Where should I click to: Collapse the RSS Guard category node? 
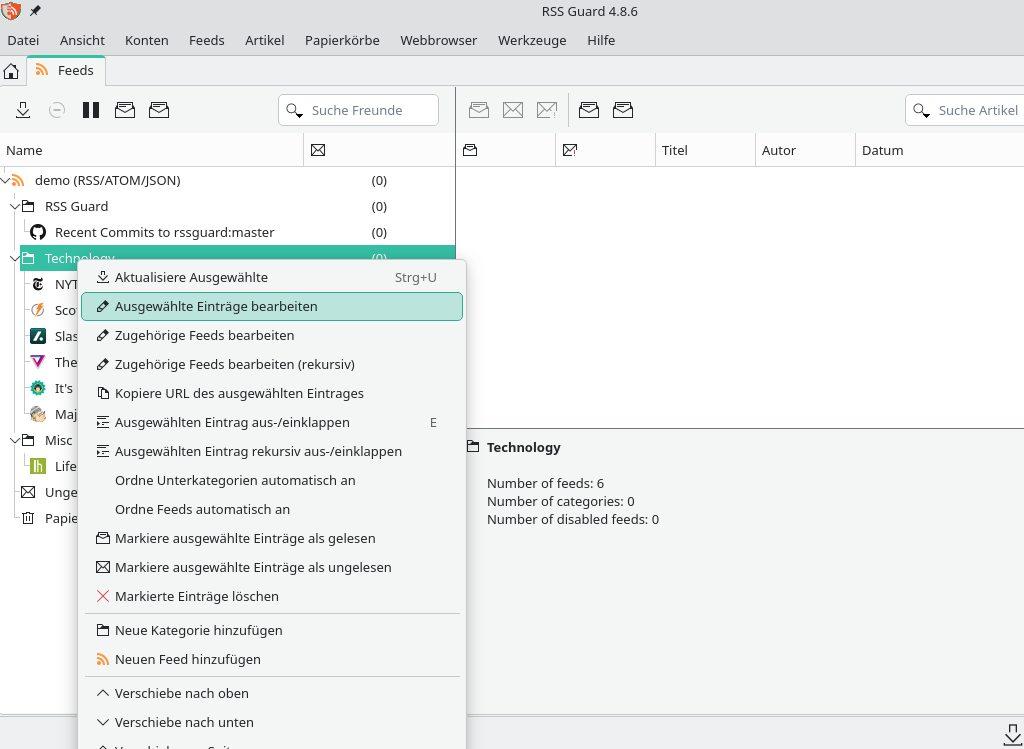(14, 206)
